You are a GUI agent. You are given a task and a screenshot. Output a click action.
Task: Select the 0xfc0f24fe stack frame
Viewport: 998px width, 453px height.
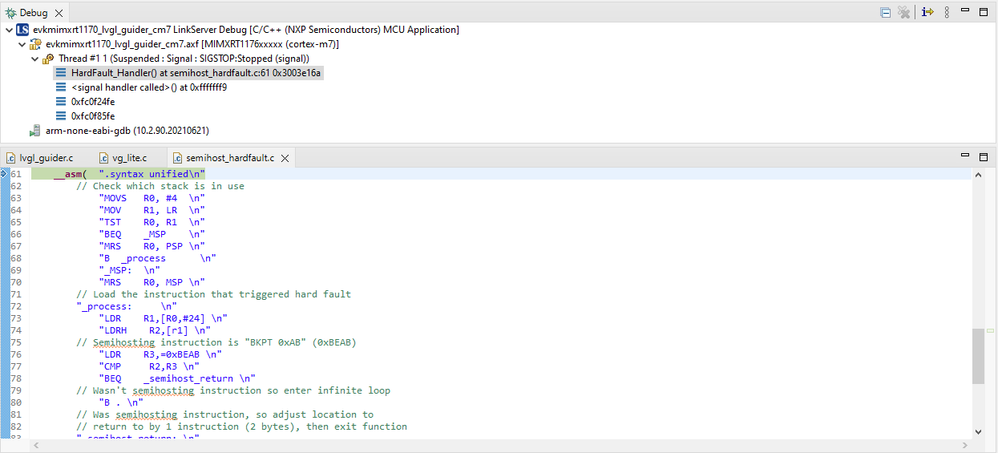[93, 102]
